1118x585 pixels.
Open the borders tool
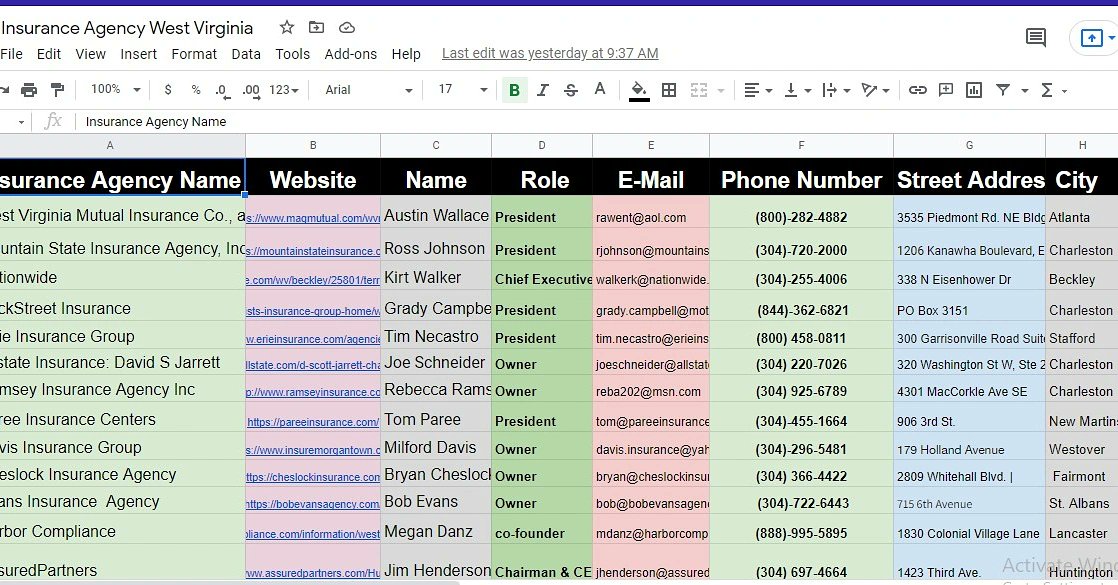[669, 90]
